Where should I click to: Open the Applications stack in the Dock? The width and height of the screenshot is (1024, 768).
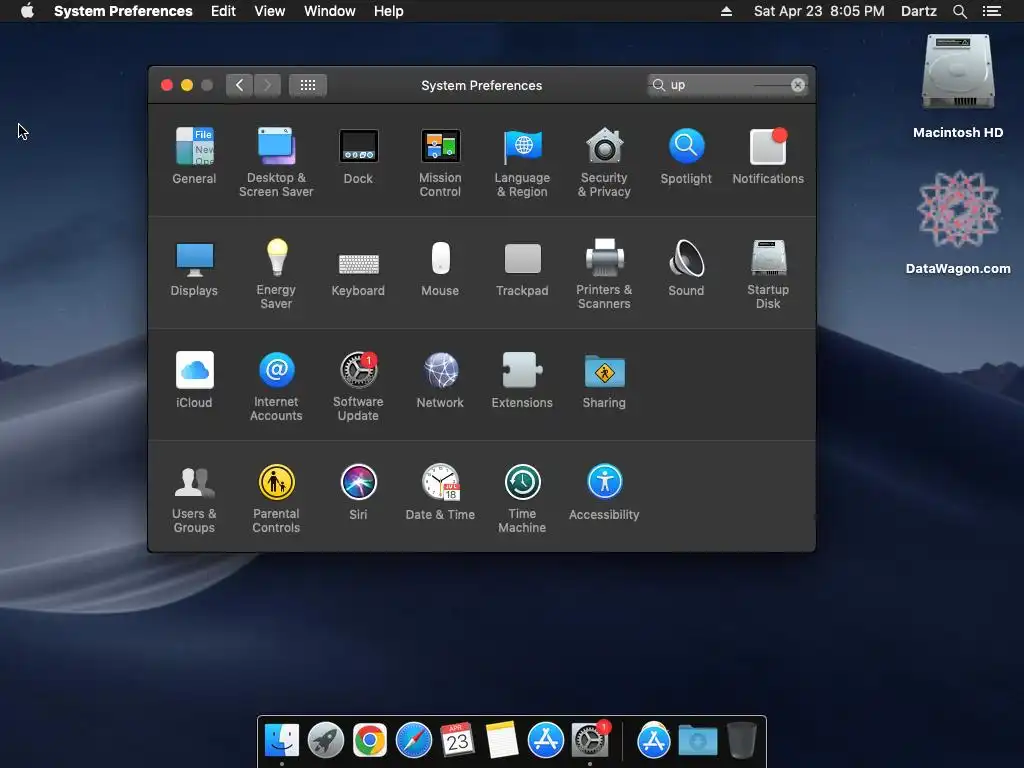click(654, 741)
